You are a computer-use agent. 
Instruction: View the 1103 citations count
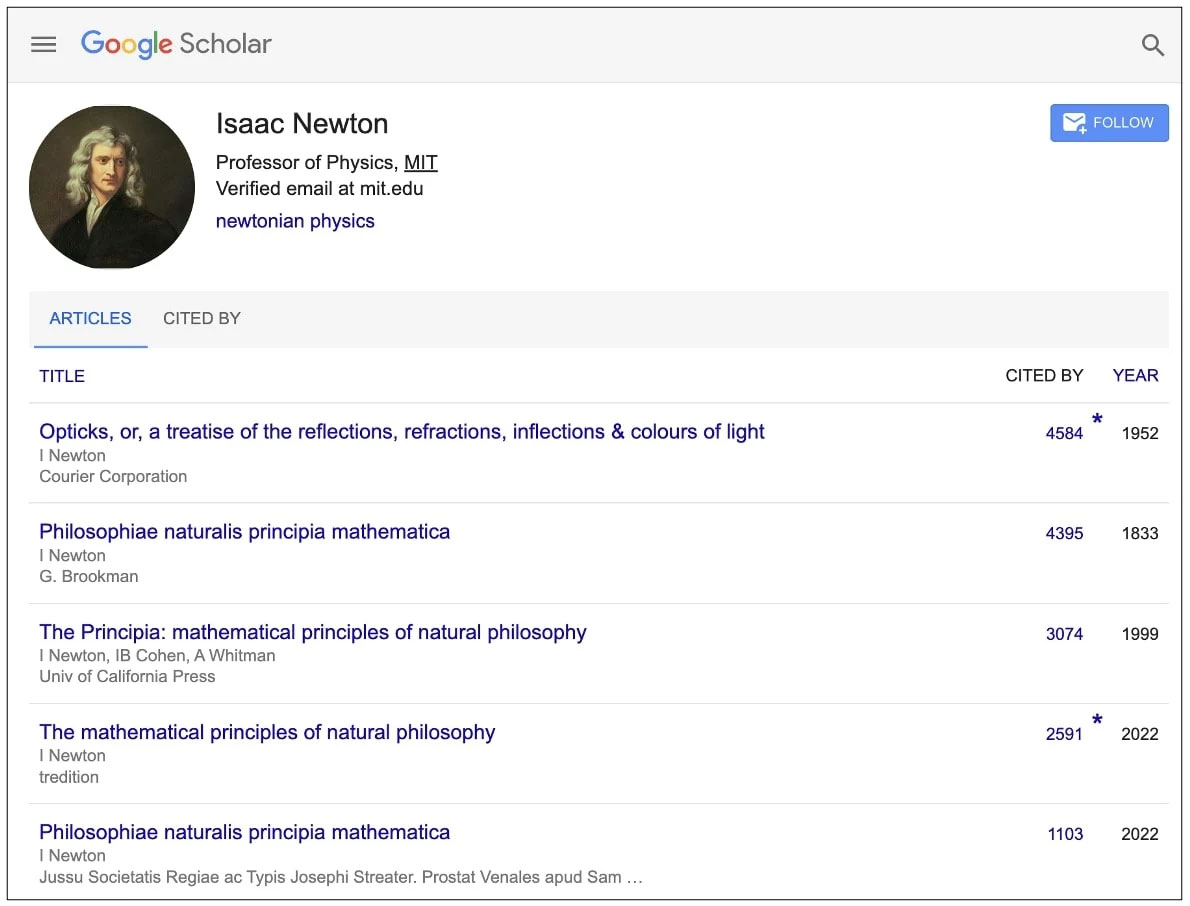click(x=1065, y=833)
